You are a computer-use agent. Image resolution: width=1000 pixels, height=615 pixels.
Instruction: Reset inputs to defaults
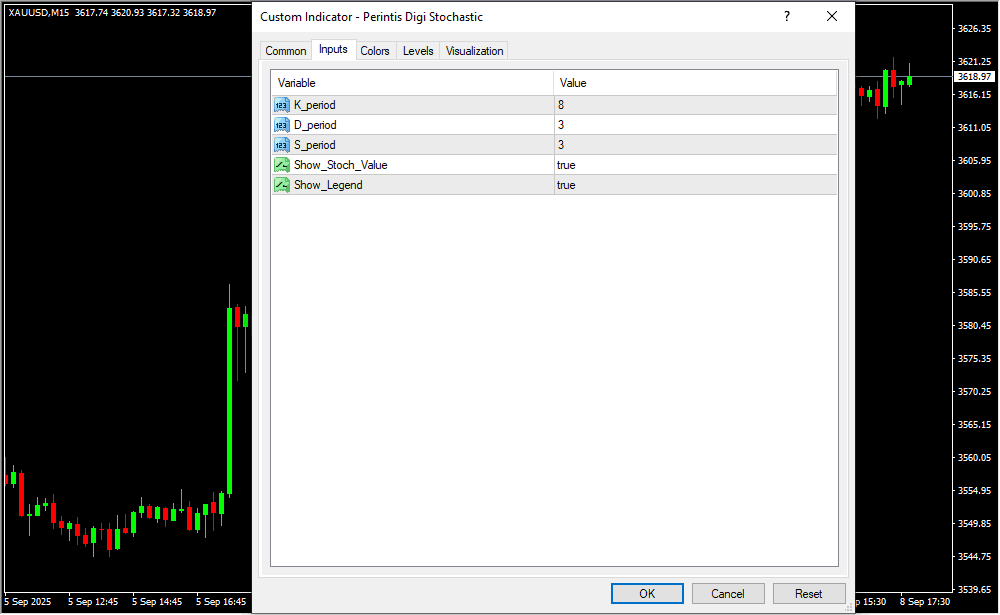click(x=808, y=594)
